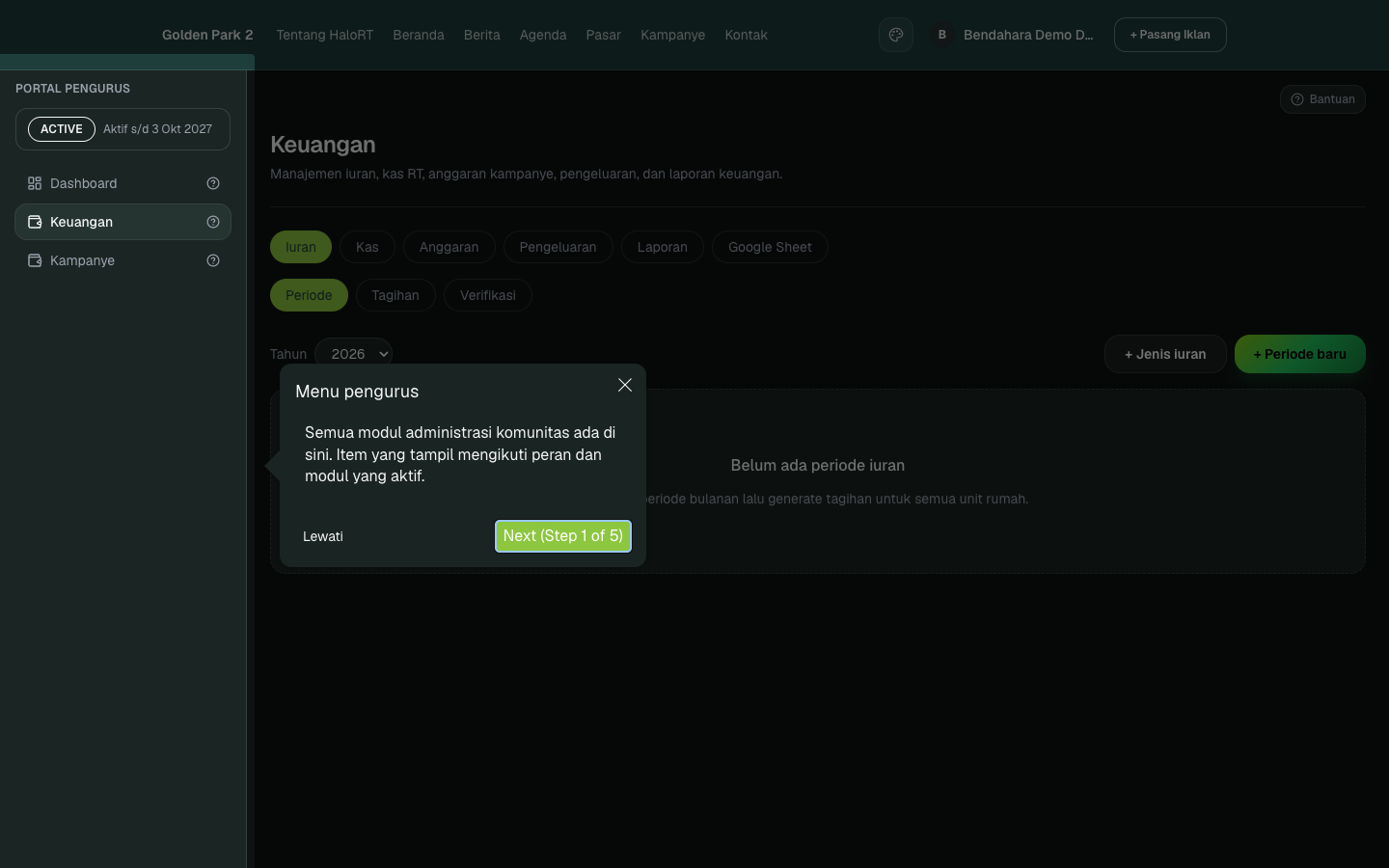
Task: Open the Pengeluaran tab
Action: (x=558, y=247)
